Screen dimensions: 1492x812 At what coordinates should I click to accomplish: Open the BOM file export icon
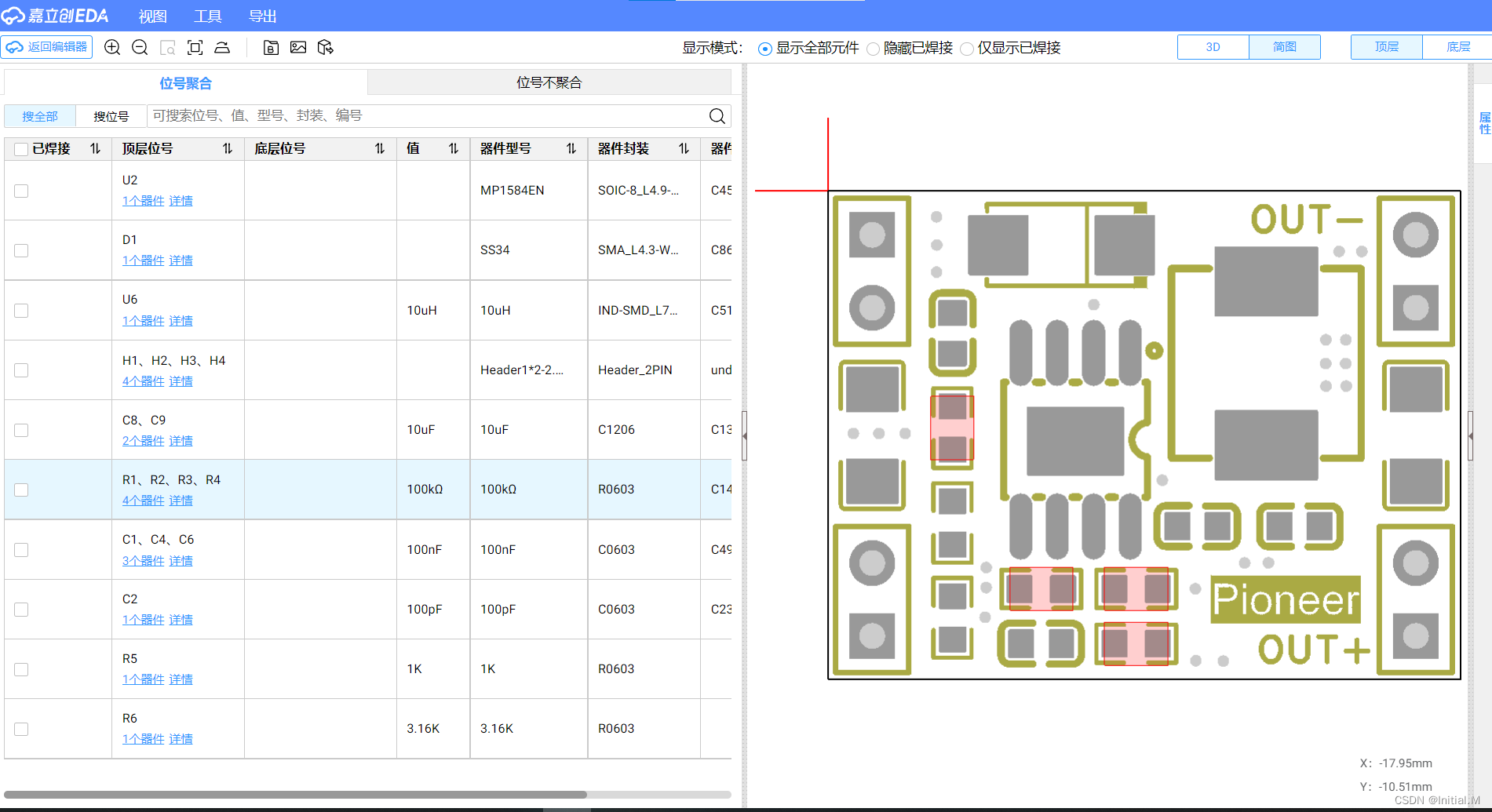tap(271, 47)
